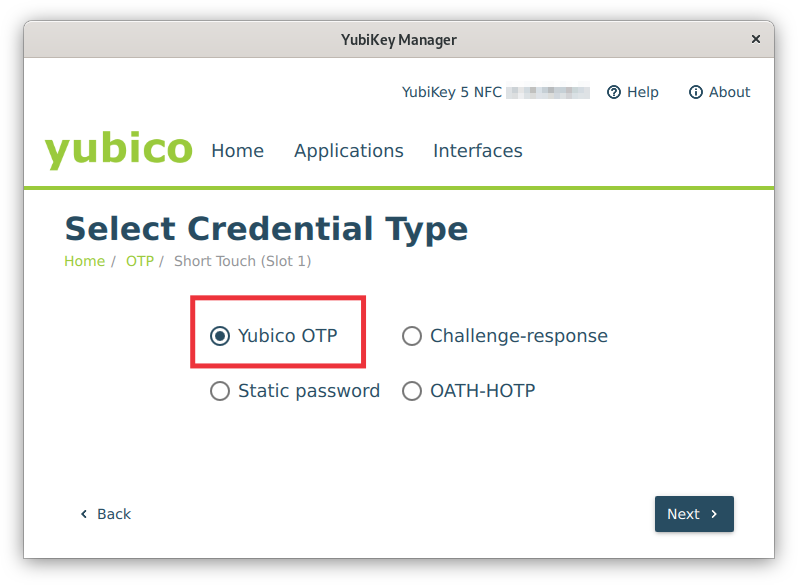Viewport: 798px width, 585px height.
Task: Click the OTP breadcrumb link
Action: (x=139, y=261)
